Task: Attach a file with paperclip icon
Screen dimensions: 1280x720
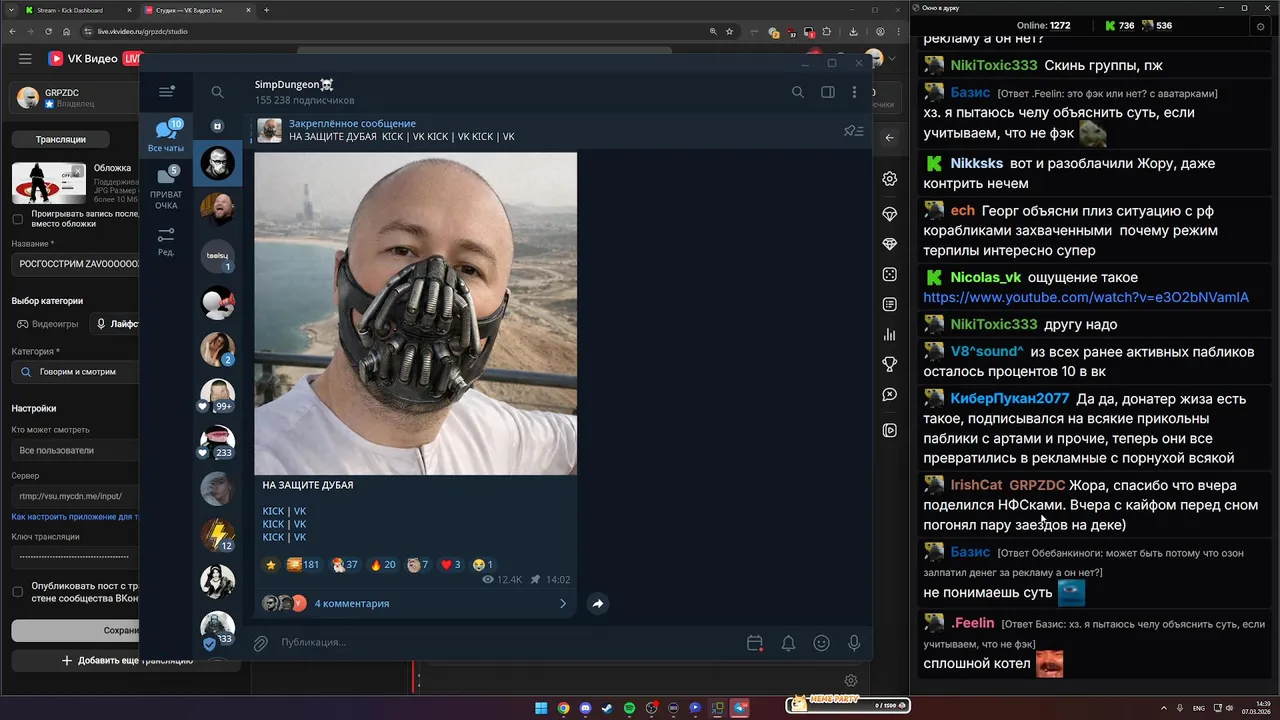Action: coord(260,643)
